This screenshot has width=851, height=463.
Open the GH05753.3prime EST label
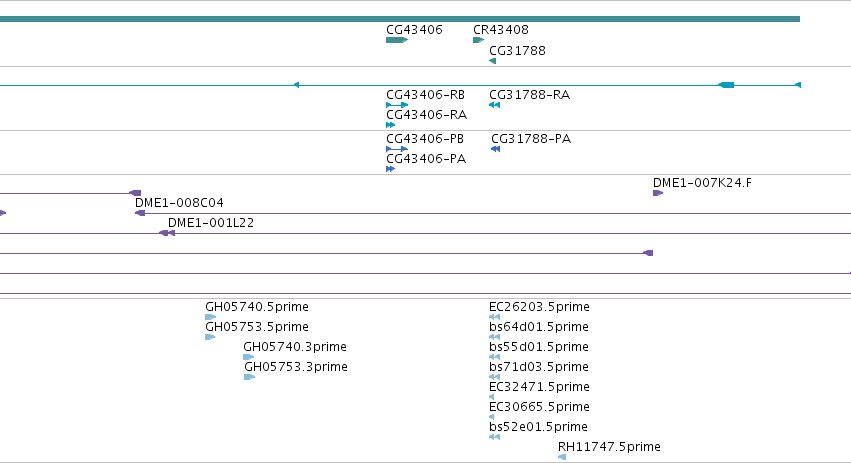pyautogui.click(x=296, y=366)
